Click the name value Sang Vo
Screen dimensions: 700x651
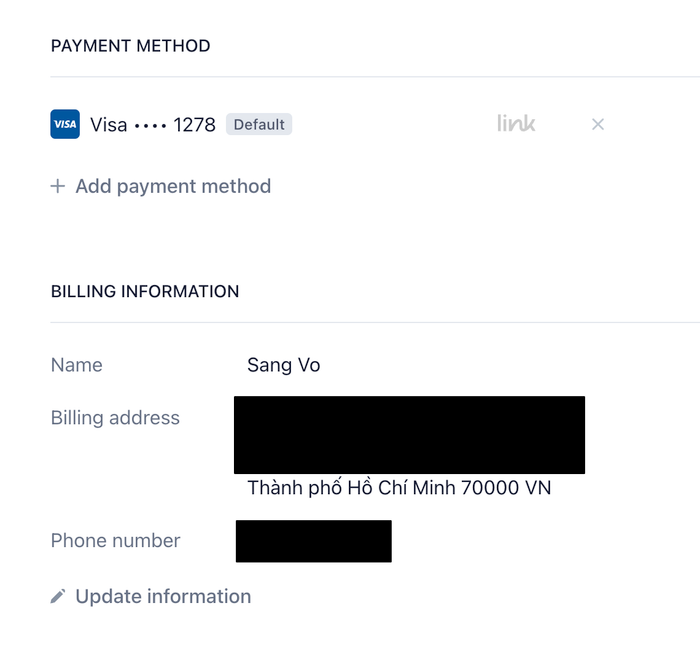tap(283, 365)
